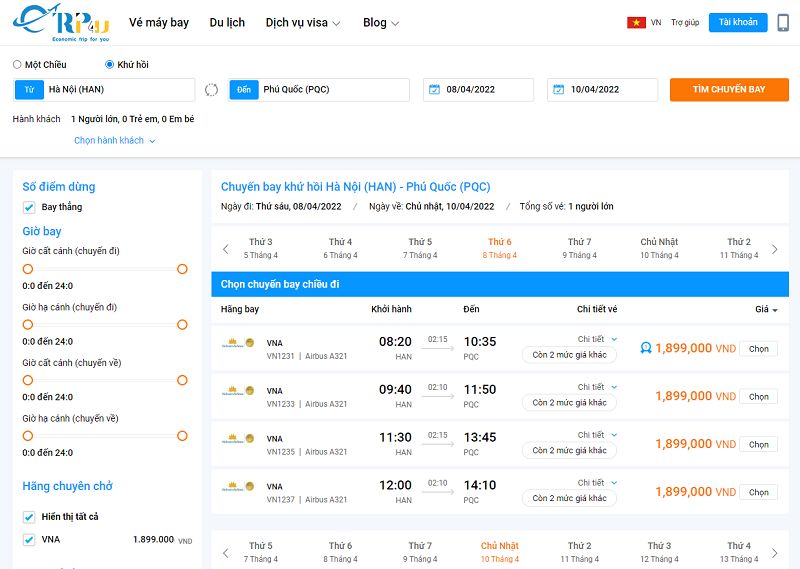Viewport: 800px width, 569px height.
Task: Open the Dịch vụ visa dropdown menu
Action: click(x=303, y=23)
